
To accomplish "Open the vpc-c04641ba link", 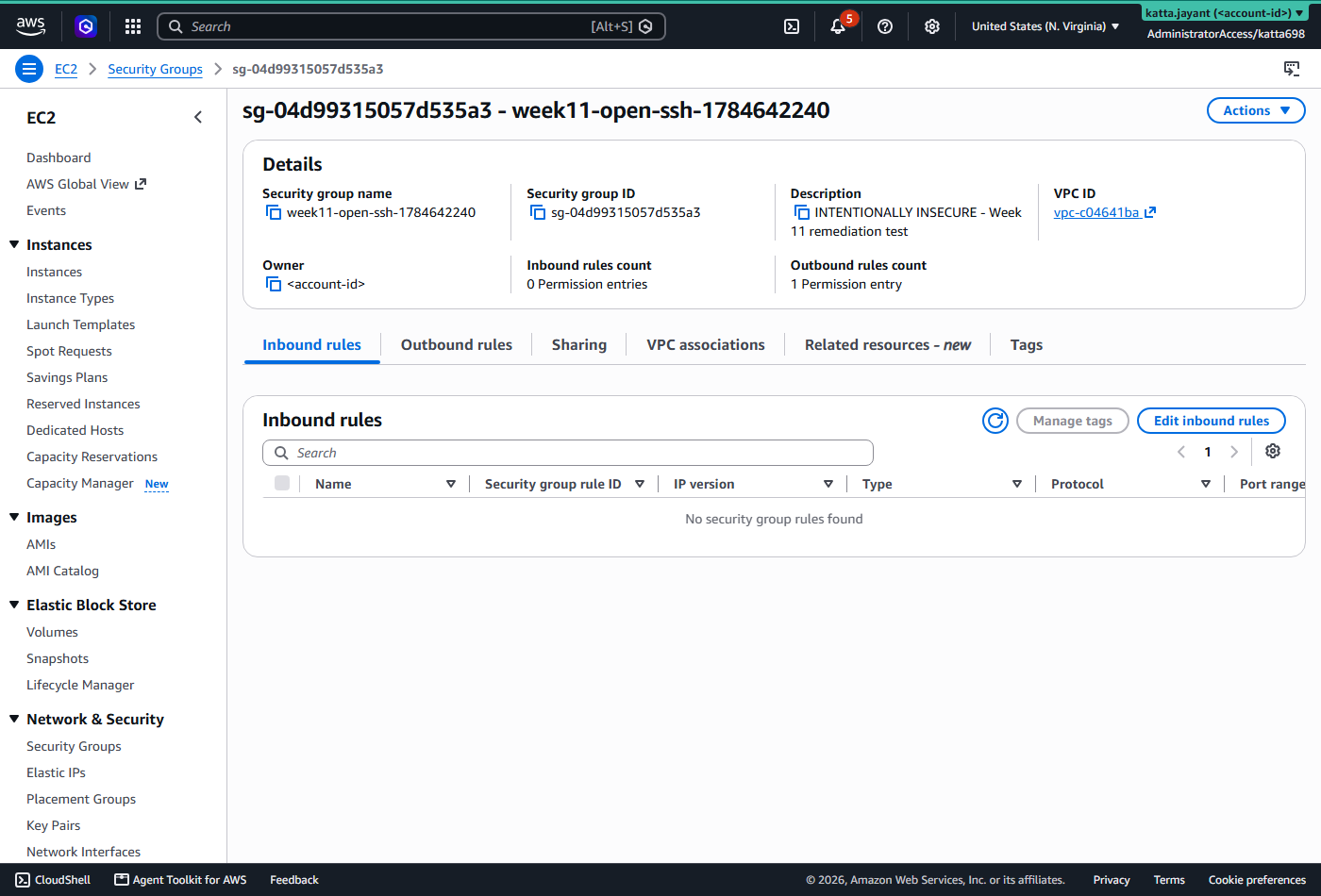I will 1096,213.
